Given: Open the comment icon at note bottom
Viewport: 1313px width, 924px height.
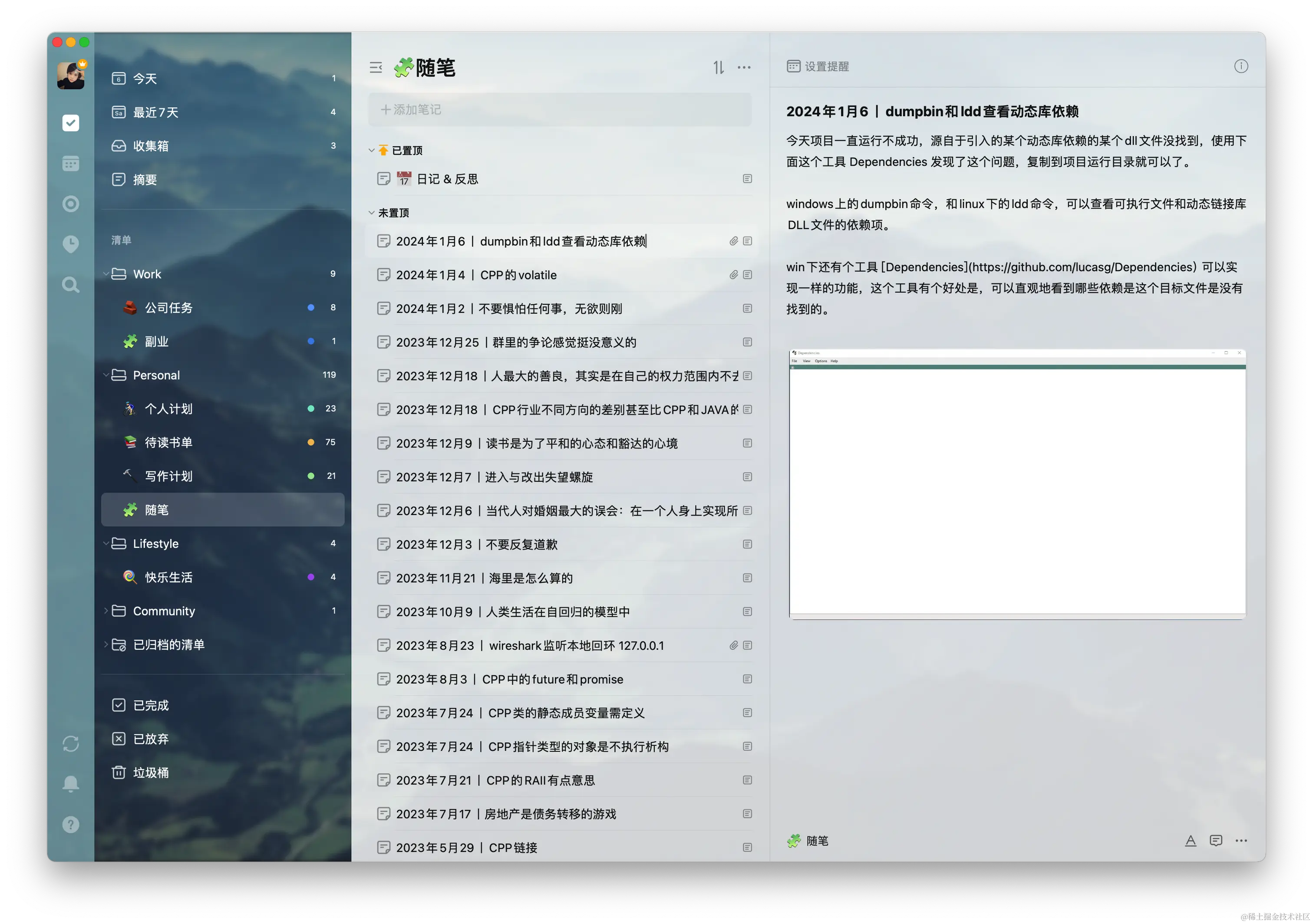Looking at the screenshot, I should pyautogui.click(x=1216, y=841).
